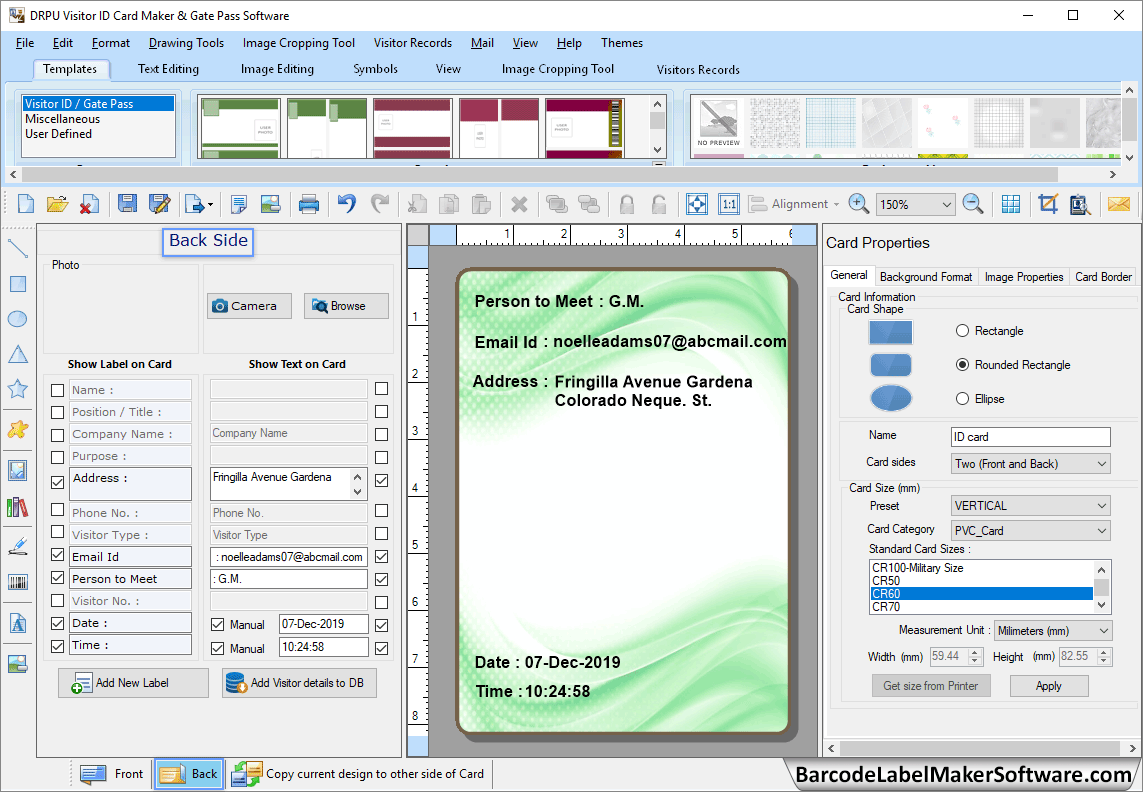The image size is (1143, 792).
Task: Uncheck the Address label checkbox
Action: coord(58,482)
